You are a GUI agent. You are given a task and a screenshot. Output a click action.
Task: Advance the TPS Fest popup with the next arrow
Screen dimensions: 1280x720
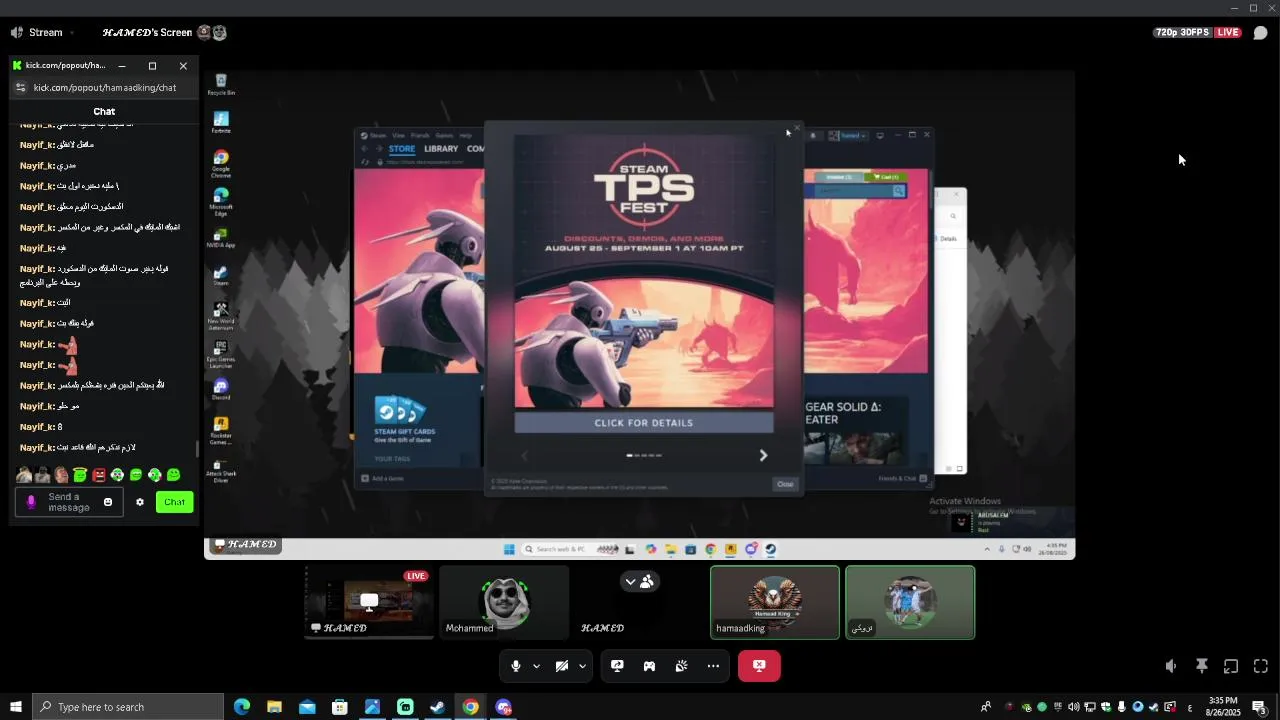(763, 455)
